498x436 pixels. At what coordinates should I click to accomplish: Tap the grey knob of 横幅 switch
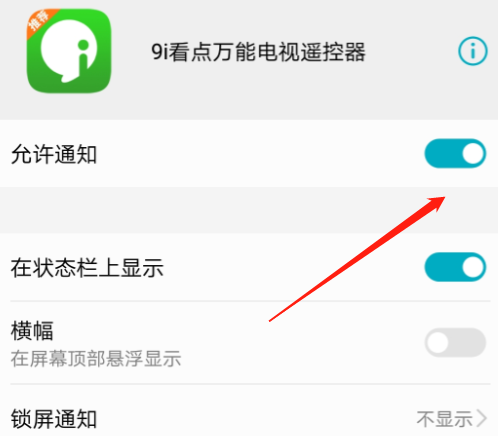tap(438, 342)
